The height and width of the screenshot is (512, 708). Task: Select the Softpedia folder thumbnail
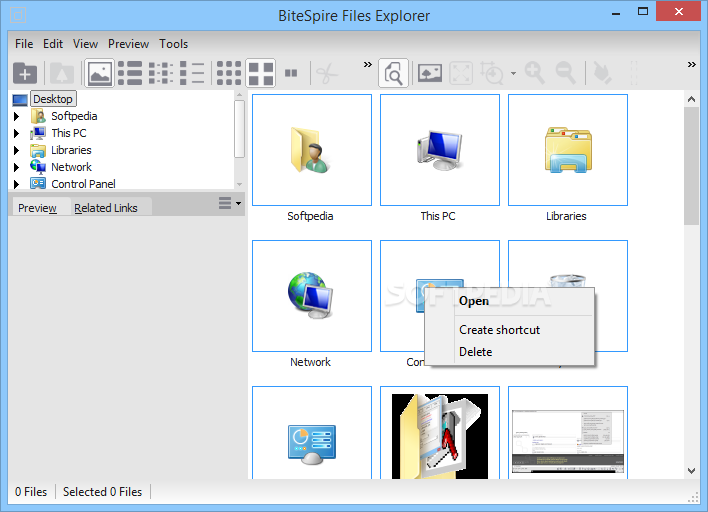pos(312,150)
